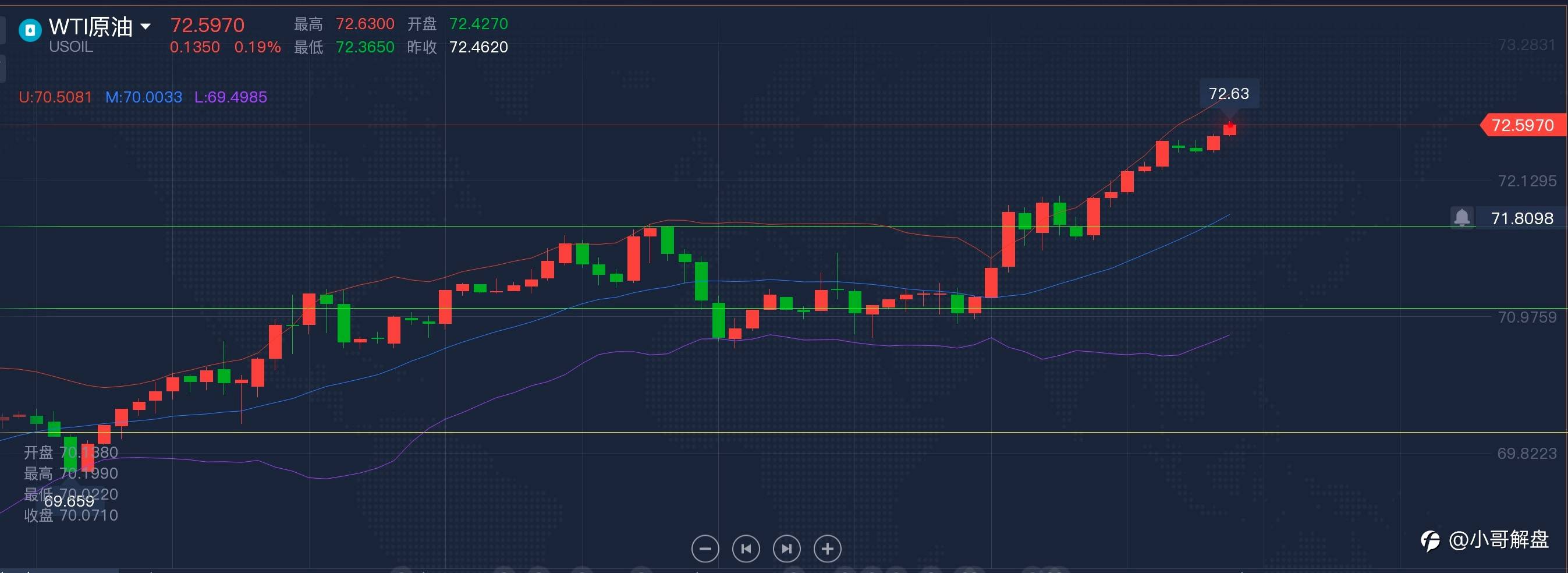The width and height of the screenshot is (1568, 573).
Task: Click the teal USOIL symbol icon
Action: (30, 30)
